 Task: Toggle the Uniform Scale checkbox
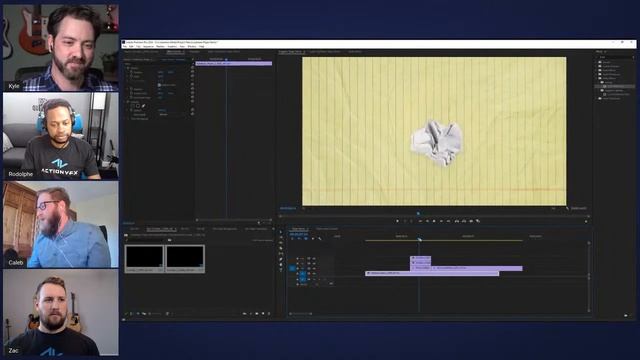pyautogui.click(x=159, y=85)
